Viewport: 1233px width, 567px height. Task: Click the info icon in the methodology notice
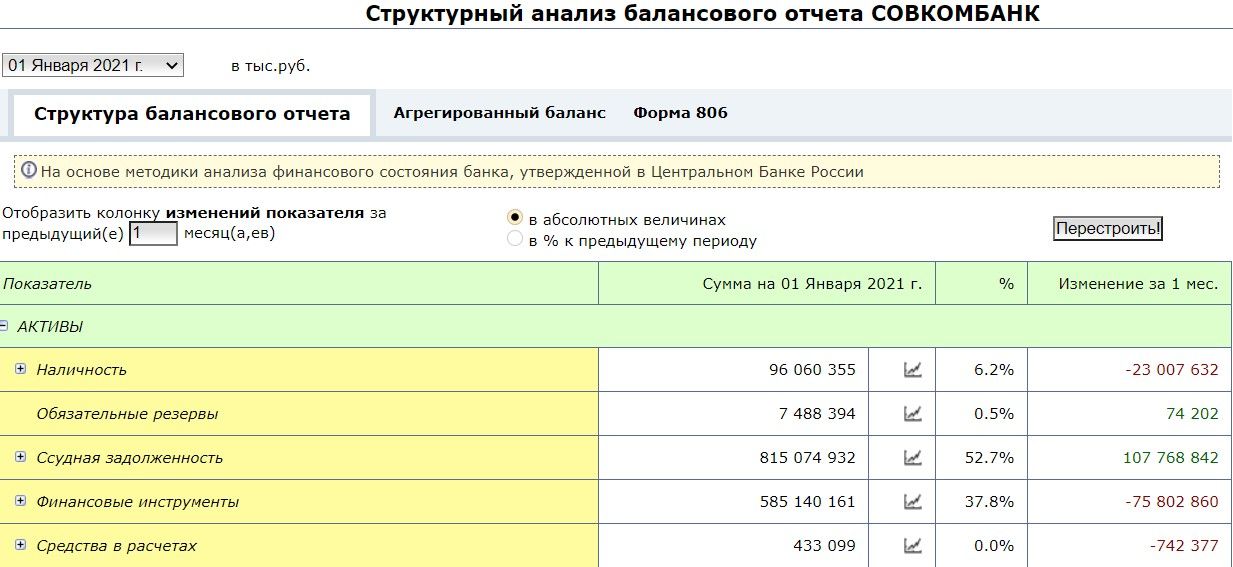point(29,170)
